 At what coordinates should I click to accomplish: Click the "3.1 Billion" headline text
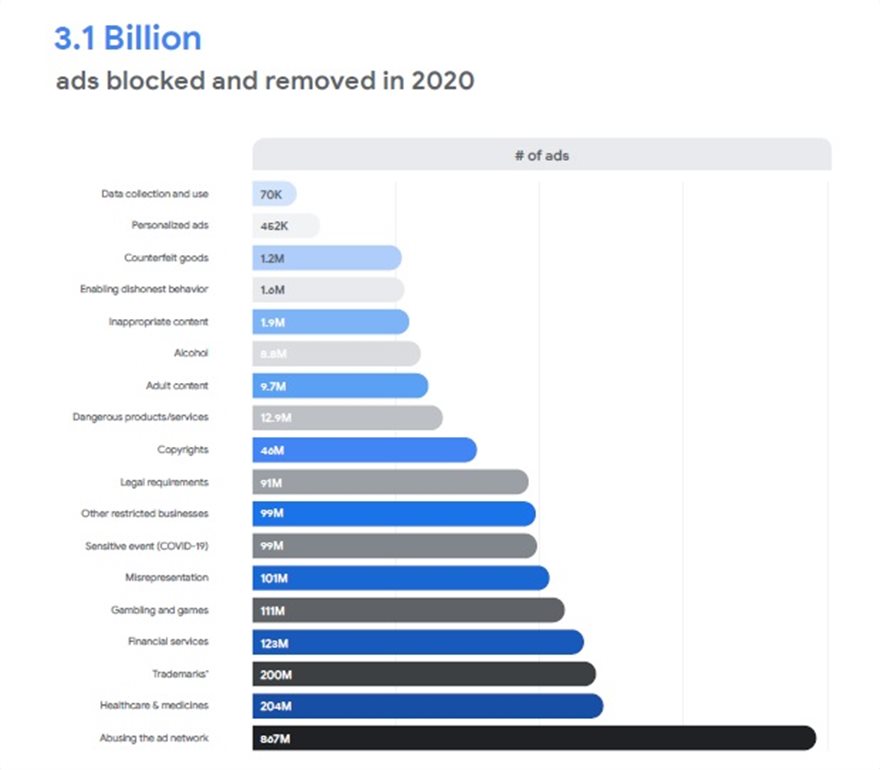127,38
